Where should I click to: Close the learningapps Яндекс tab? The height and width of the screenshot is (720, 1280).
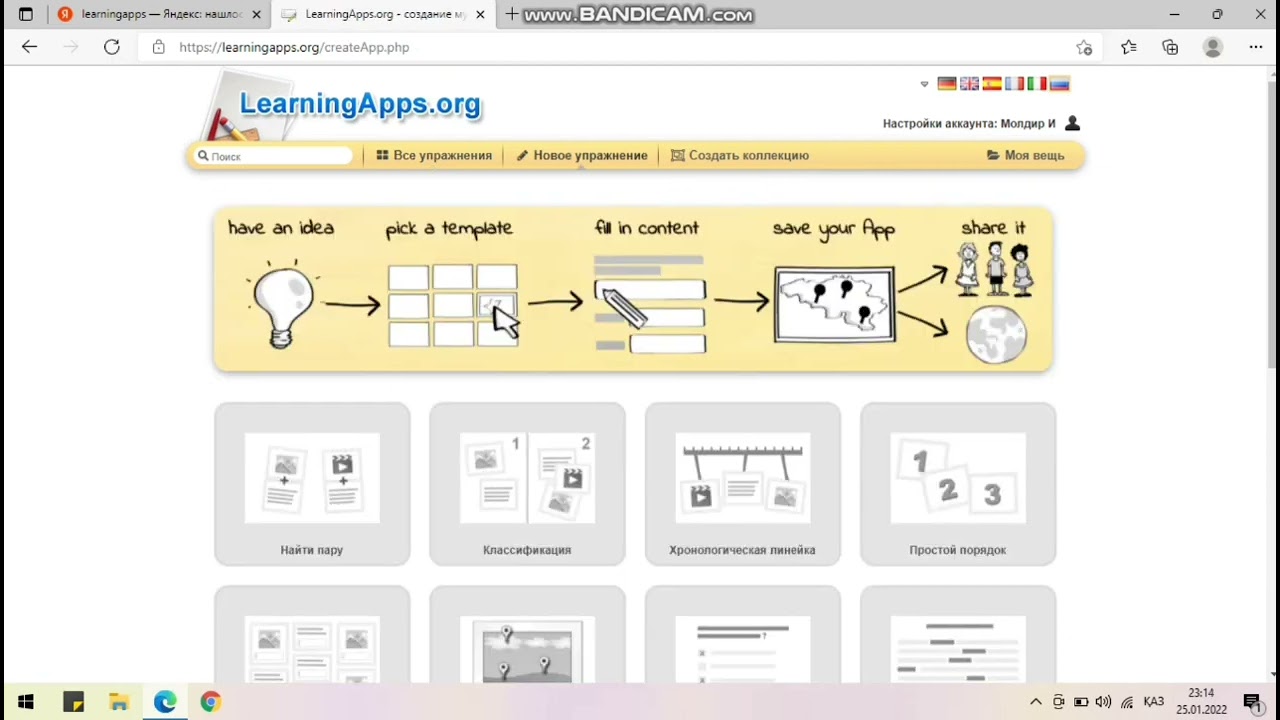click(x=257, y=15)
